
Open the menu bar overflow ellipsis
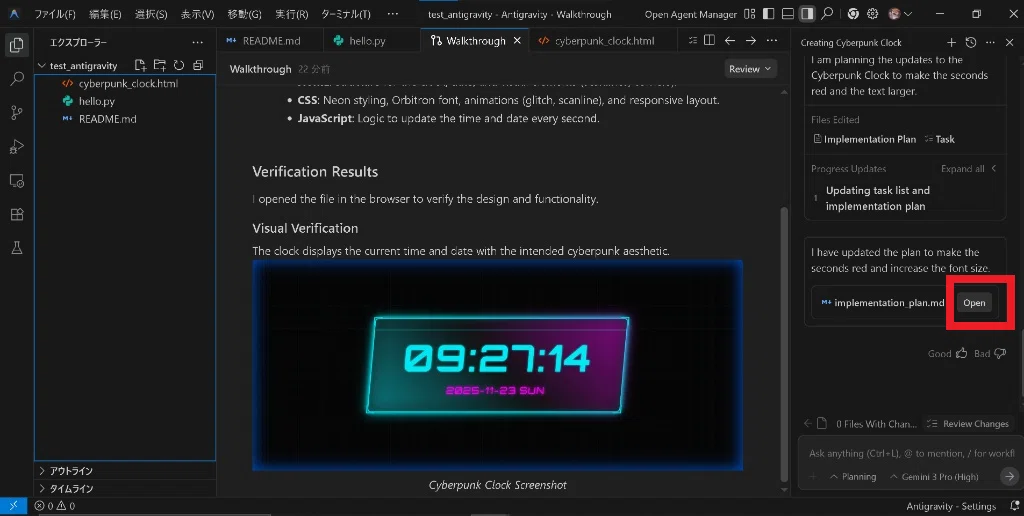click(392, 14)
